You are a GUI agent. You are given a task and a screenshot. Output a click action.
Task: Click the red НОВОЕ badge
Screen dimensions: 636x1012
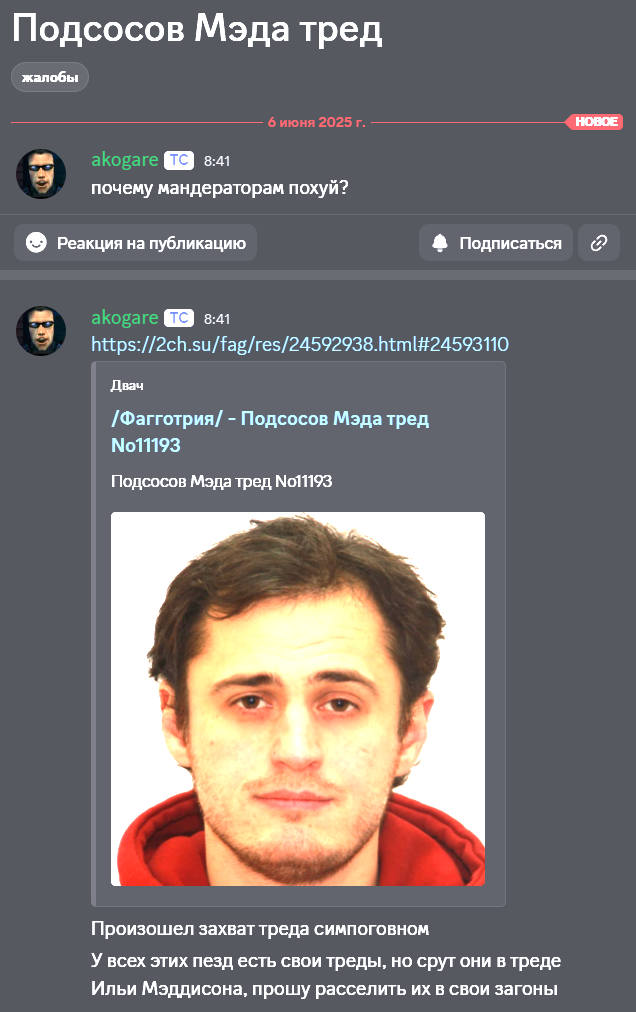click(595, 122)
